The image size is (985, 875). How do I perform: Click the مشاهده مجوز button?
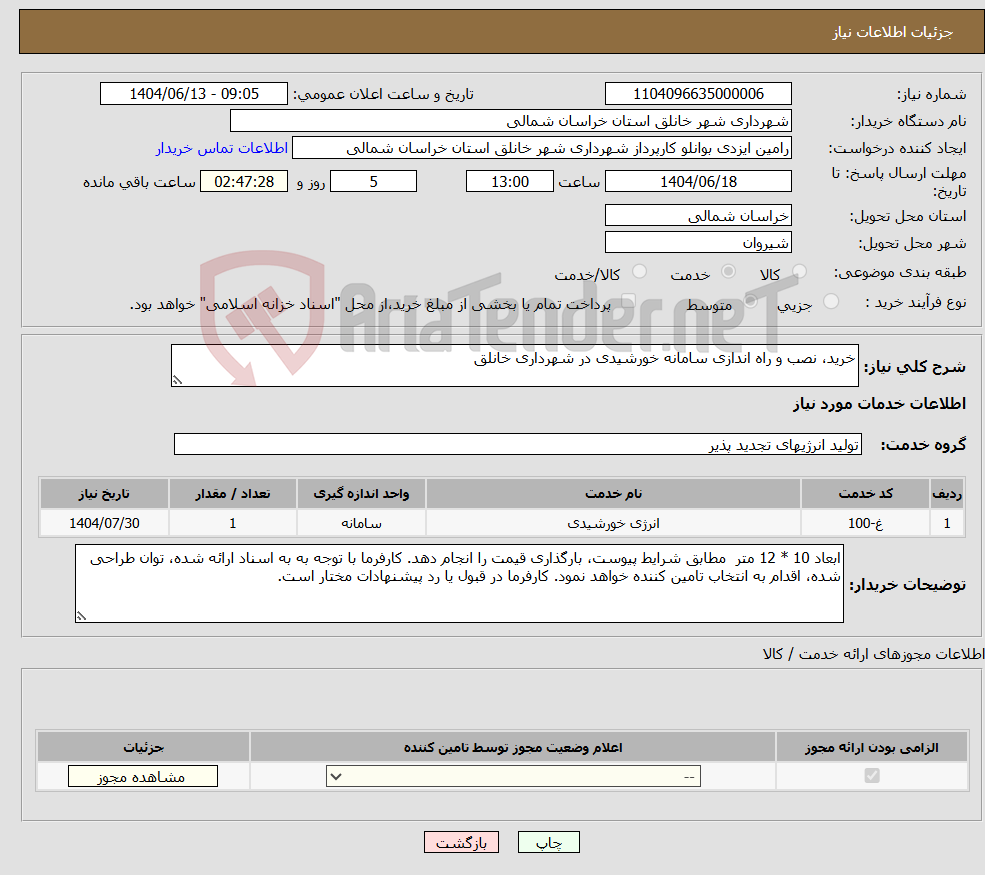[x=143, y=776]
